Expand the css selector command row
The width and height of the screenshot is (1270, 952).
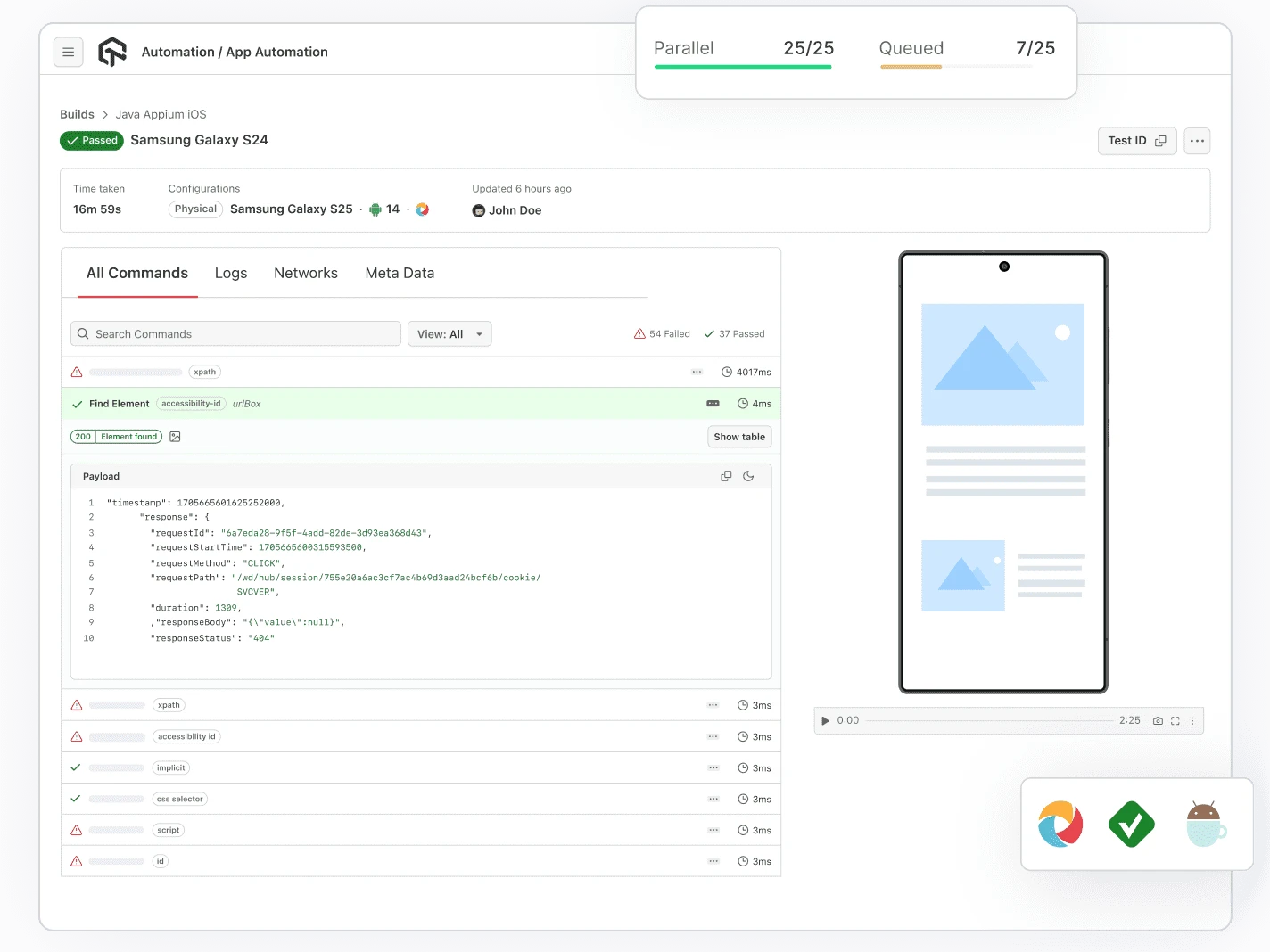pos(421,799)
